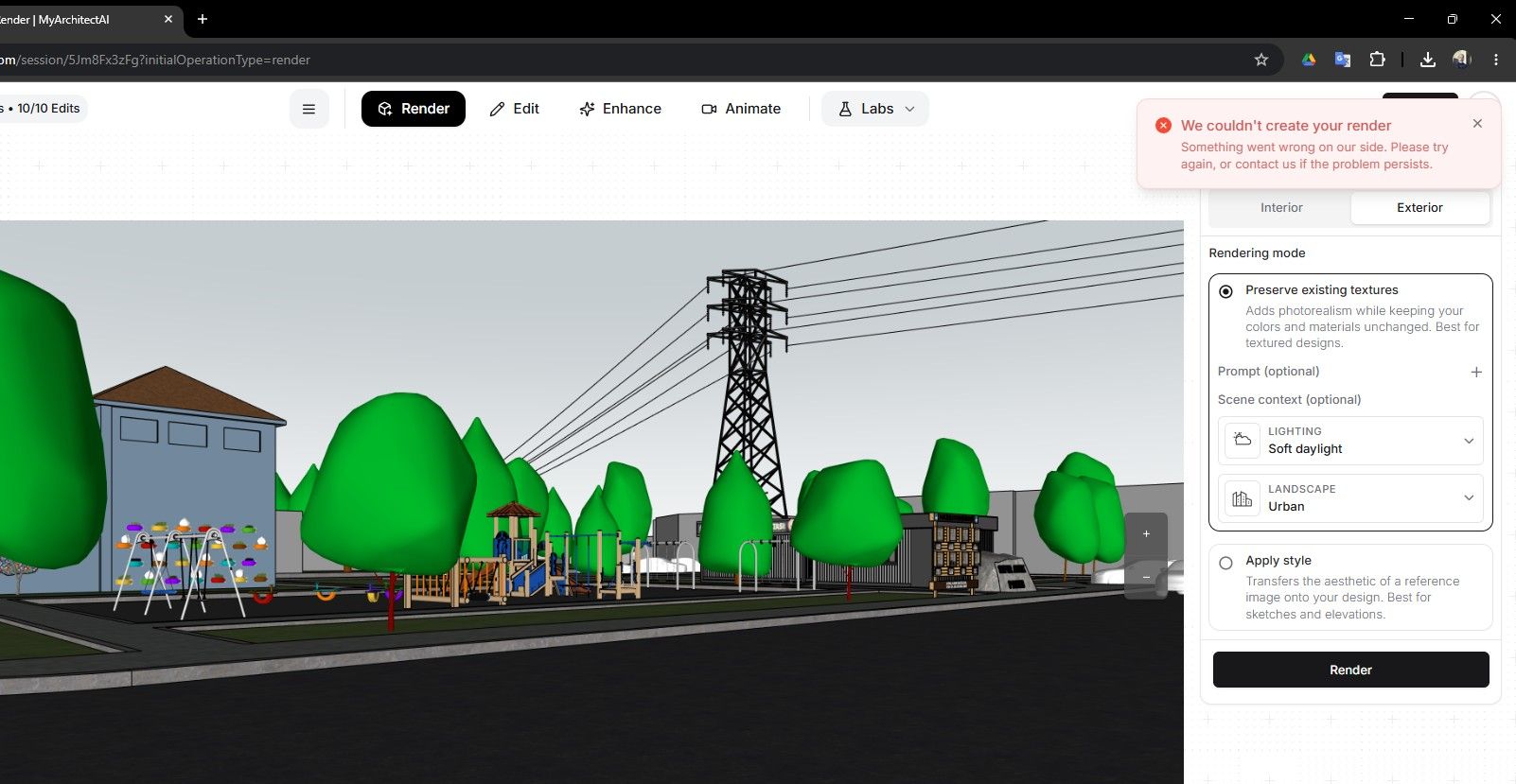Choose the Apply style rendering mode
This screenshot has height=784, width=1516.
tap(1226, 563)
